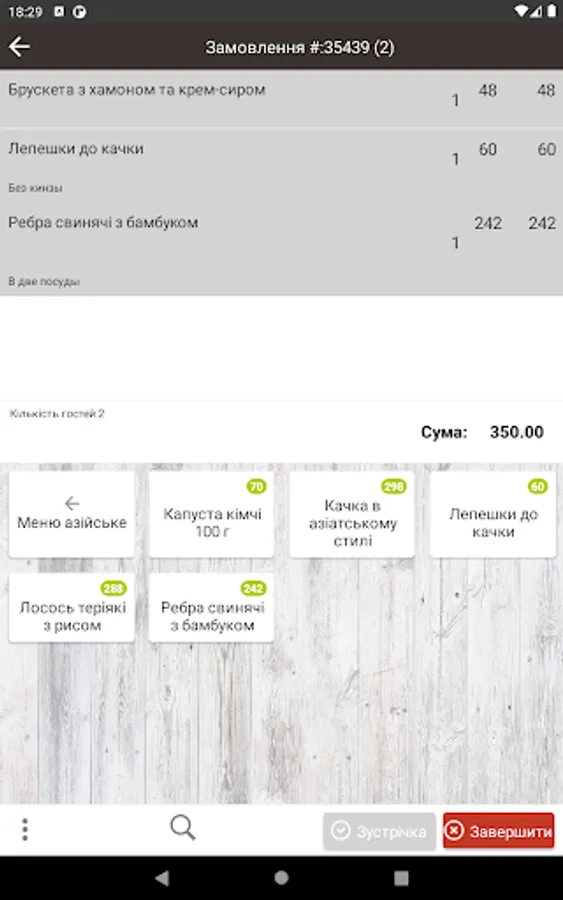The width and height of the screenshot is (563, 900).
Task: Open the three-dot overflow menu
Action: (25, 829)
